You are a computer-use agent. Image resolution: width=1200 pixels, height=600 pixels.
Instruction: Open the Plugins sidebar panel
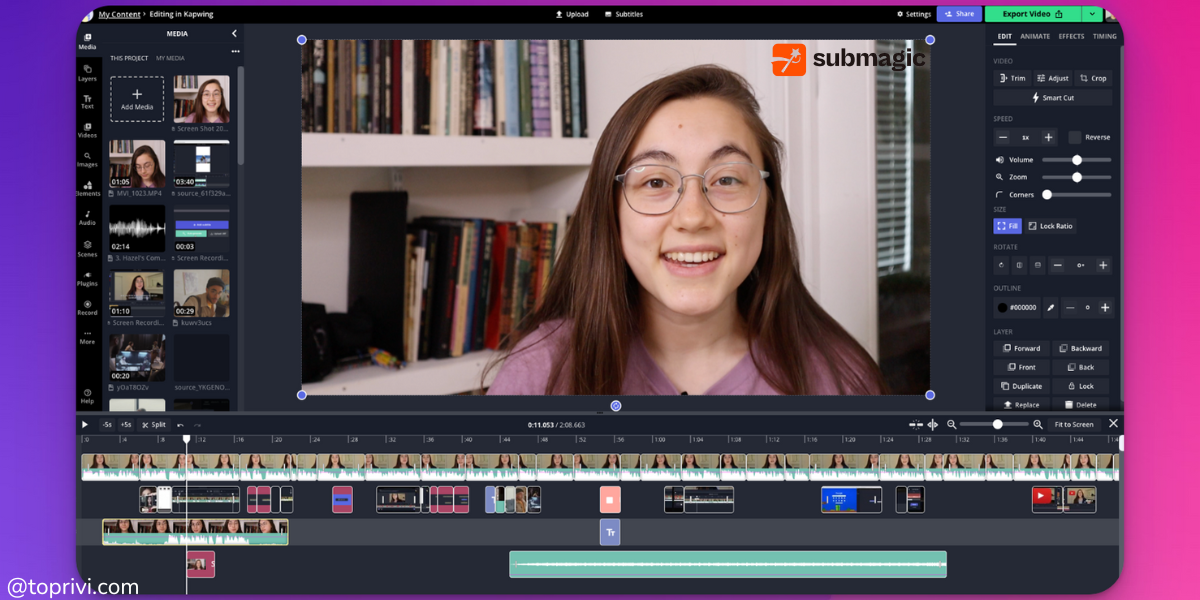pyautogui.click(x=87, y=278)
